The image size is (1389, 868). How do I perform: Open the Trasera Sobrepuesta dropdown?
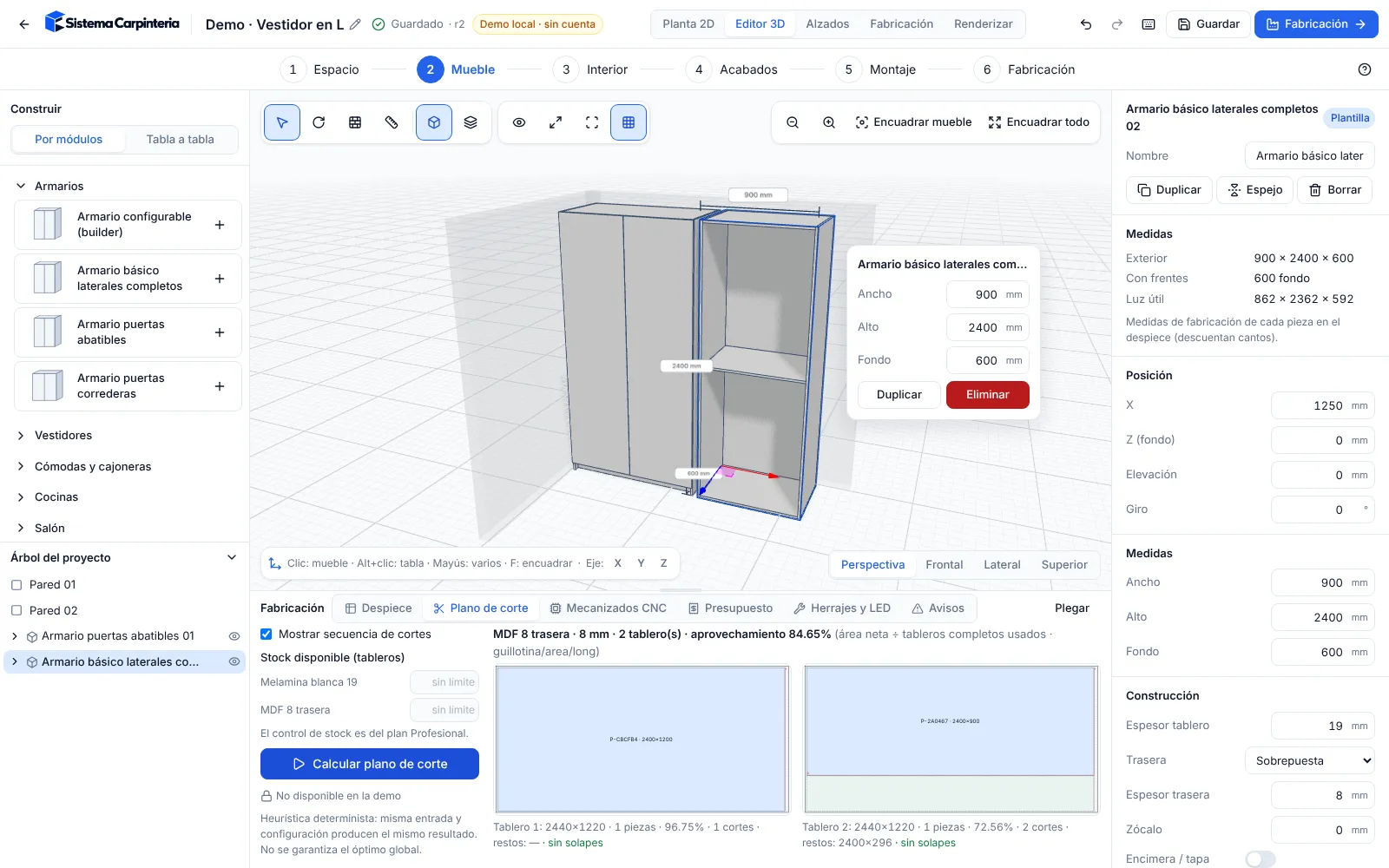coord(1310,760)
